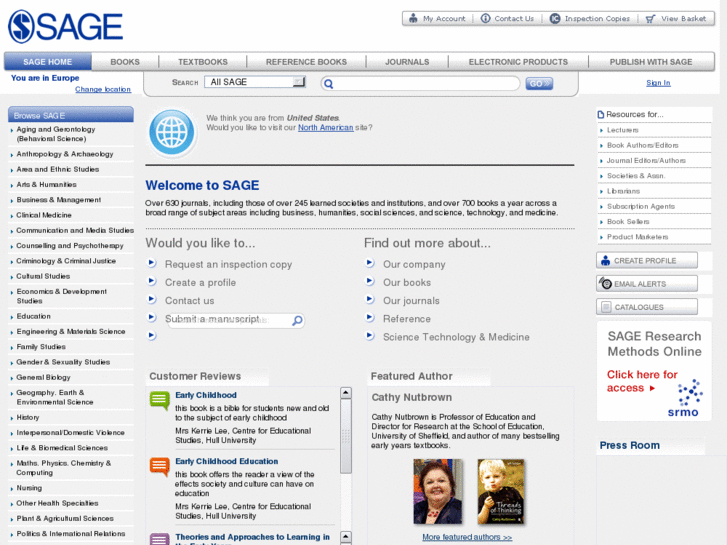Expand Education in Browse SAGE list
The width and height of the screenshot is (727, 545).
point(33,316)
